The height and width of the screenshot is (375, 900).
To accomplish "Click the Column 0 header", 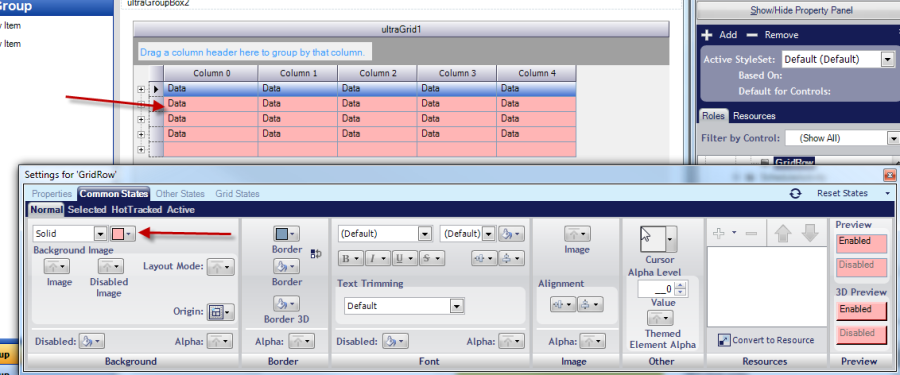I will [211, 73].
